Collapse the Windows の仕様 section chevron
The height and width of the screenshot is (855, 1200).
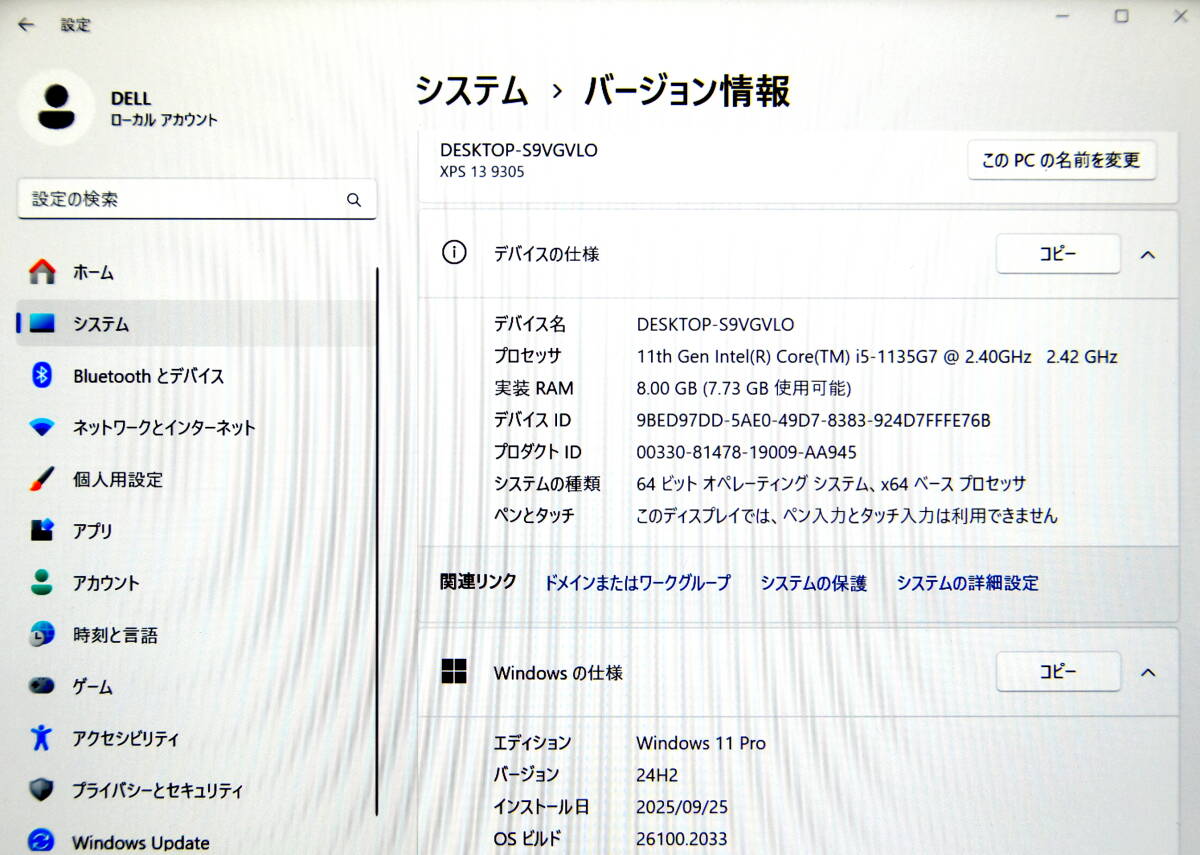(x=1148, y=672)
